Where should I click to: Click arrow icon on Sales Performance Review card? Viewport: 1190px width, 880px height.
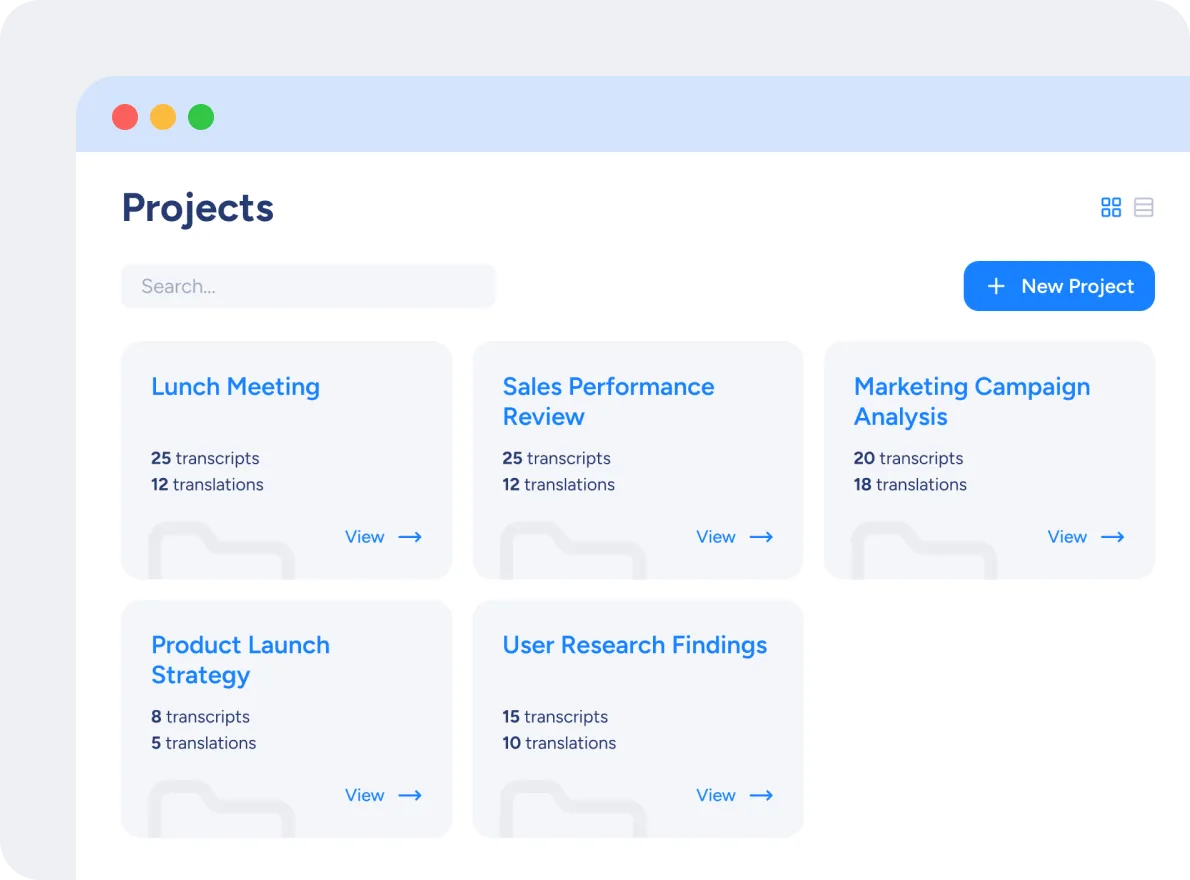coord(762,537)
